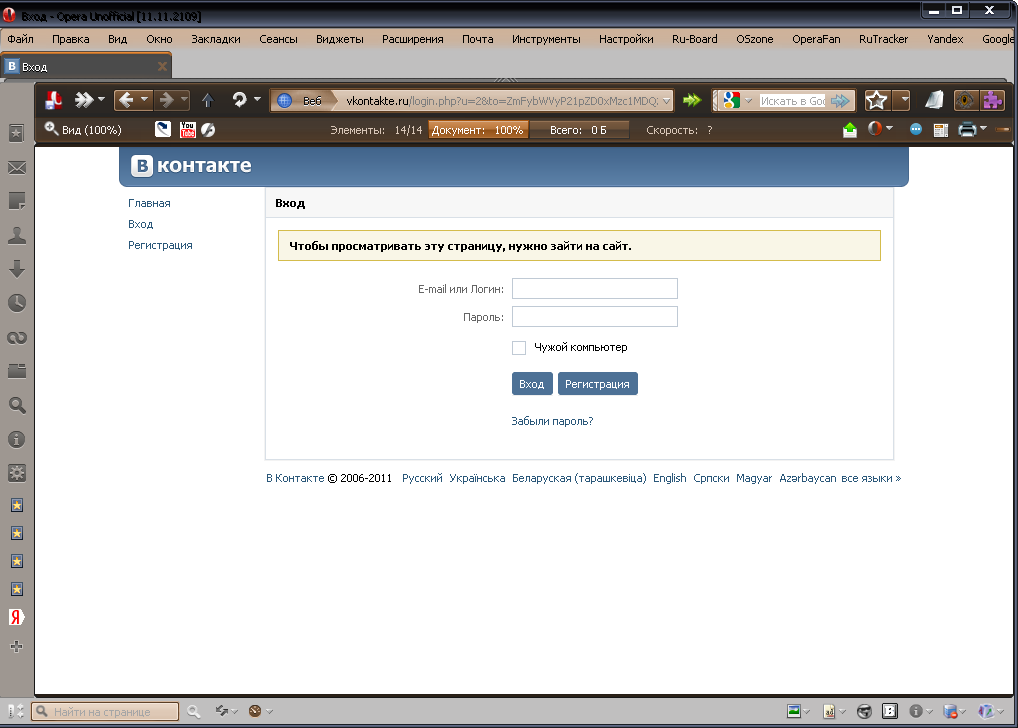
Task: Click the star bookmark icon in the toolbar
Action: [876, 100]
